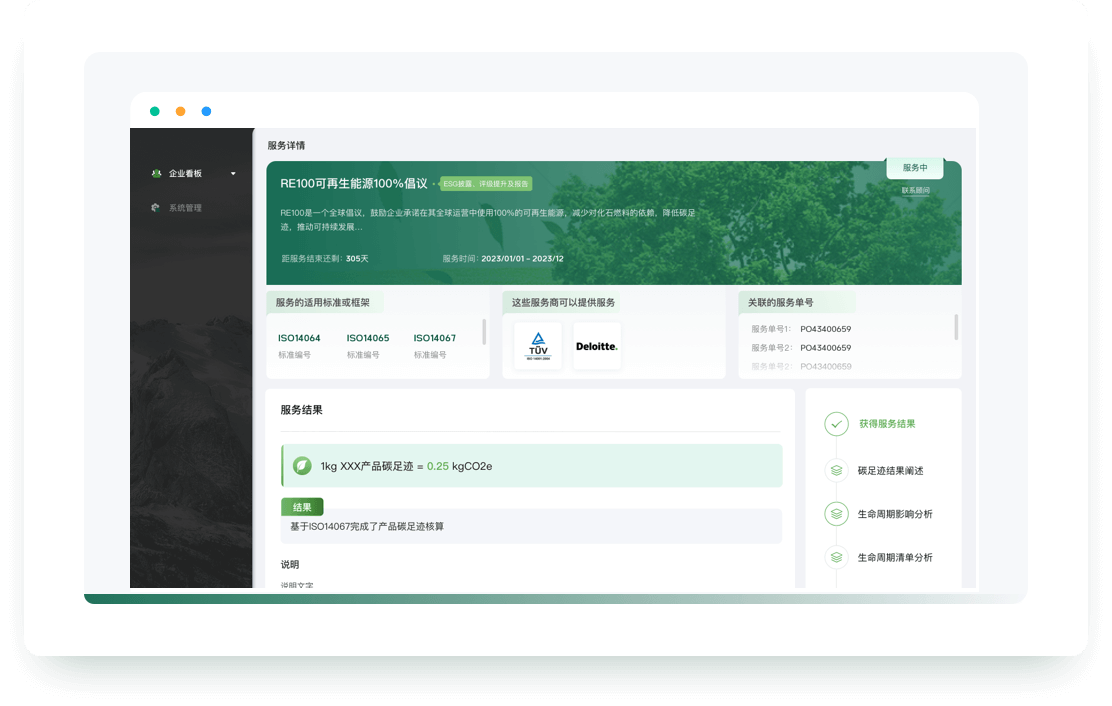
Task: Click the layers icon beside 碳足迹结果阐述
Action: click(836, 471)
